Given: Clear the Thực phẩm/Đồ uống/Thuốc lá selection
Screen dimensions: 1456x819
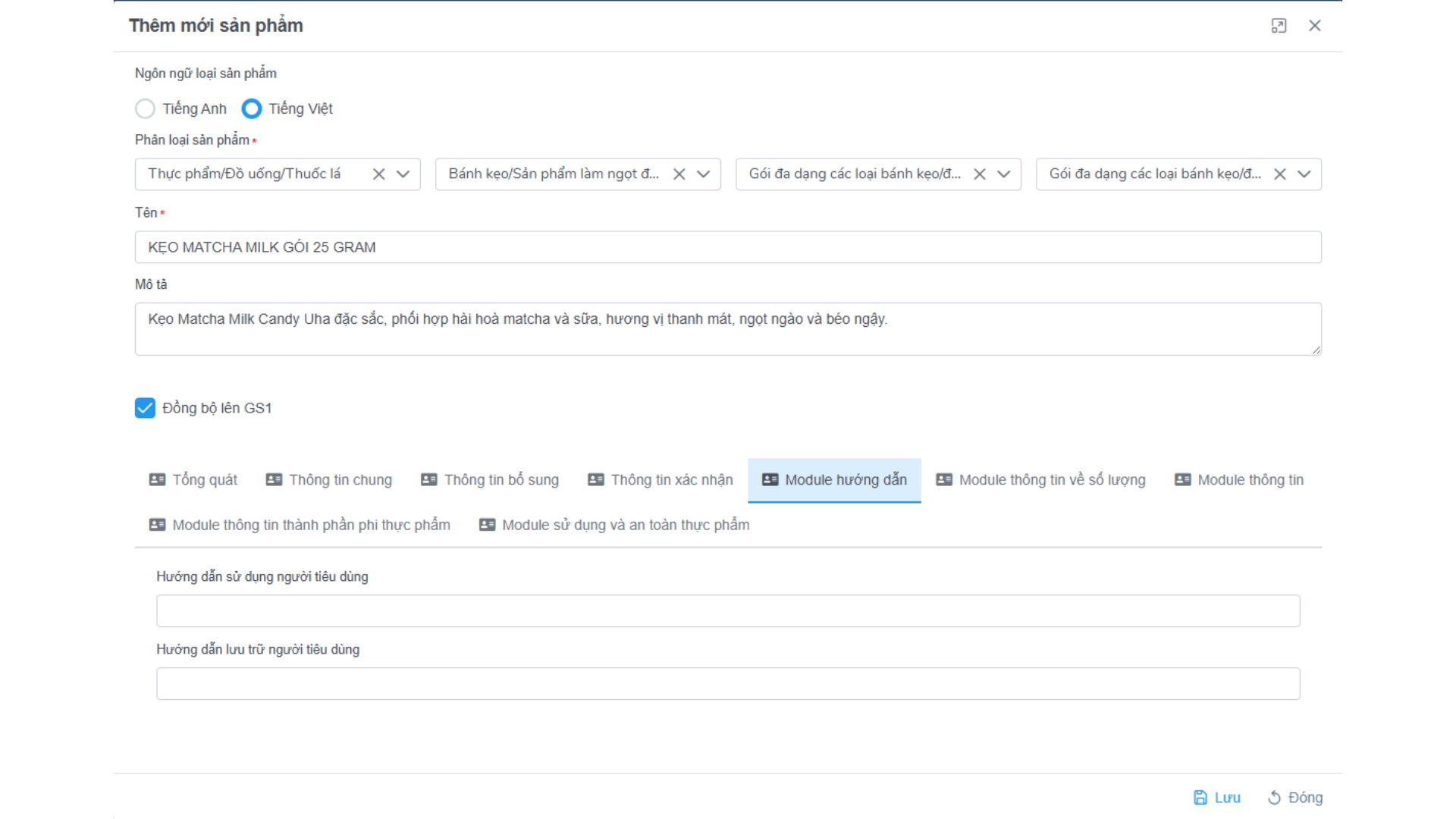Looking at the screenshot, I should 378,174.
